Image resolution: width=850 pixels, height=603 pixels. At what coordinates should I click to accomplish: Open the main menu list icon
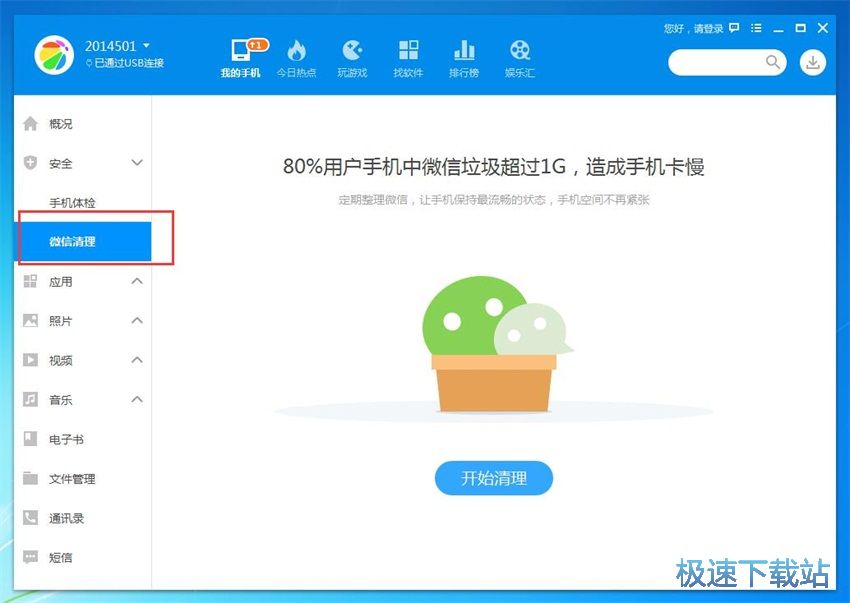click(756, 28)
